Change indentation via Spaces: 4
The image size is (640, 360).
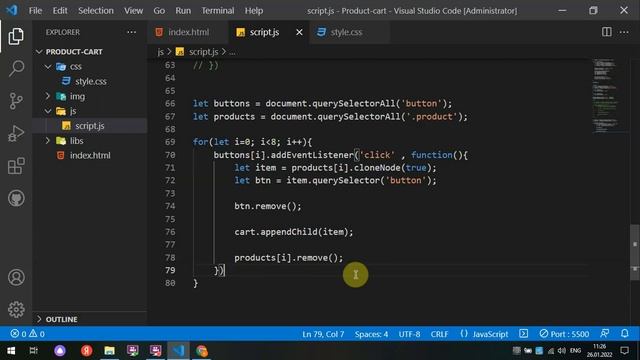click(x=371, y=334)
